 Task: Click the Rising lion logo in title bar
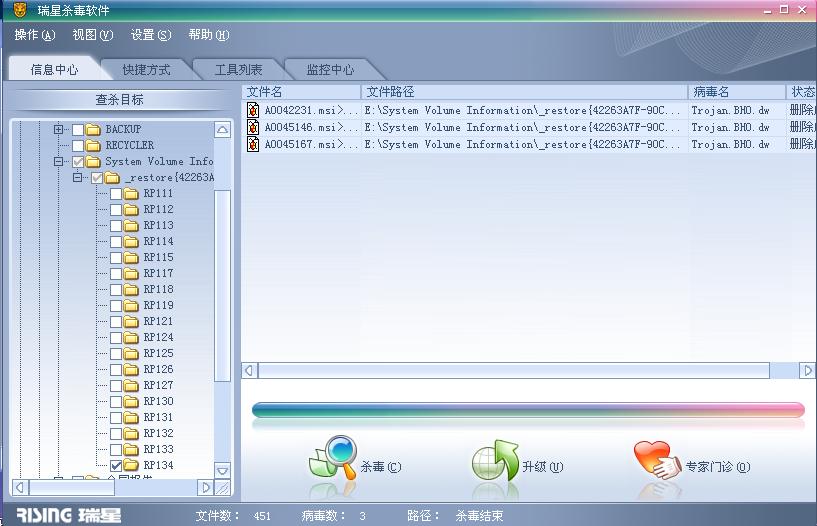tap(20, 9)
